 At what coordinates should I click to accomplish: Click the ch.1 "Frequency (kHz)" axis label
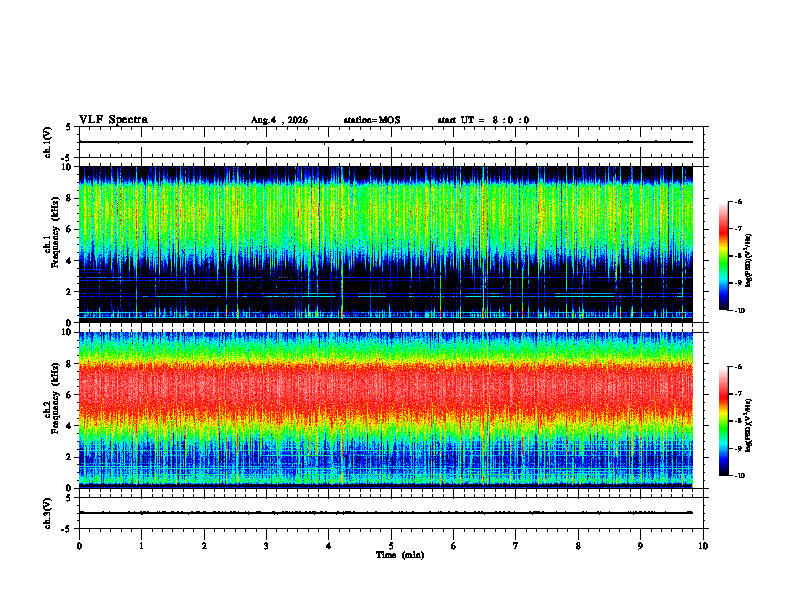coord(56,232)
